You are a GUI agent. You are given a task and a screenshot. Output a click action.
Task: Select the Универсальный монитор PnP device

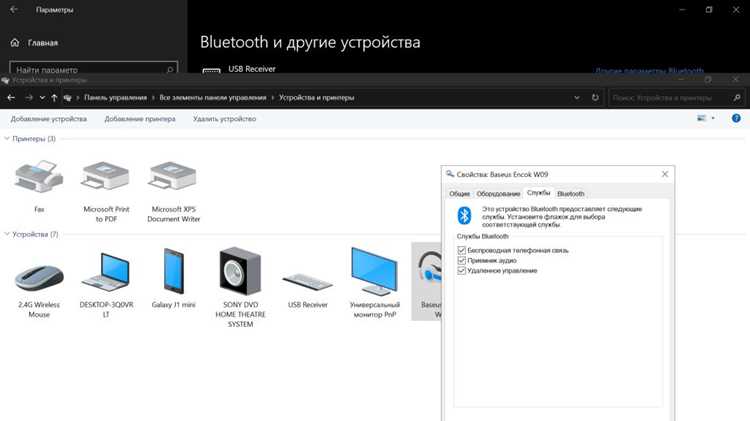[x=374, y=271]
